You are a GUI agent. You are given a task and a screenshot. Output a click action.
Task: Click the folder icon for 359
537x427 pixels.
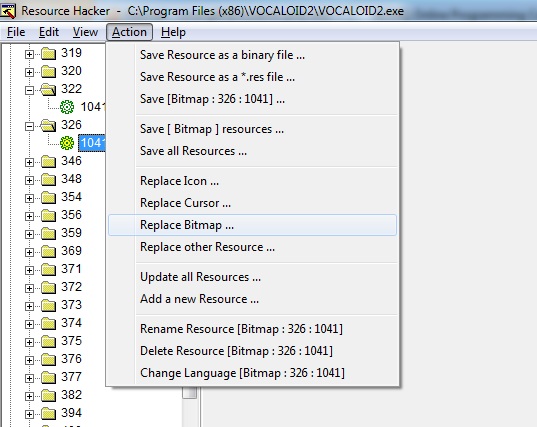(x=48, y=234)
